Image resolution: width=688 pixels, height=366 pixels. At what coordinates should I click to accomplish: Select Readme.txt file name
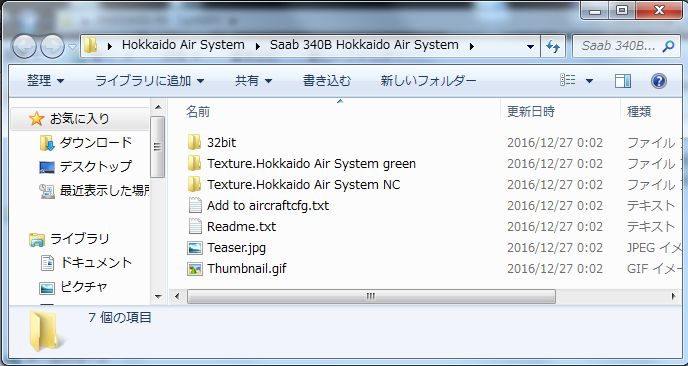pos(241,226)
